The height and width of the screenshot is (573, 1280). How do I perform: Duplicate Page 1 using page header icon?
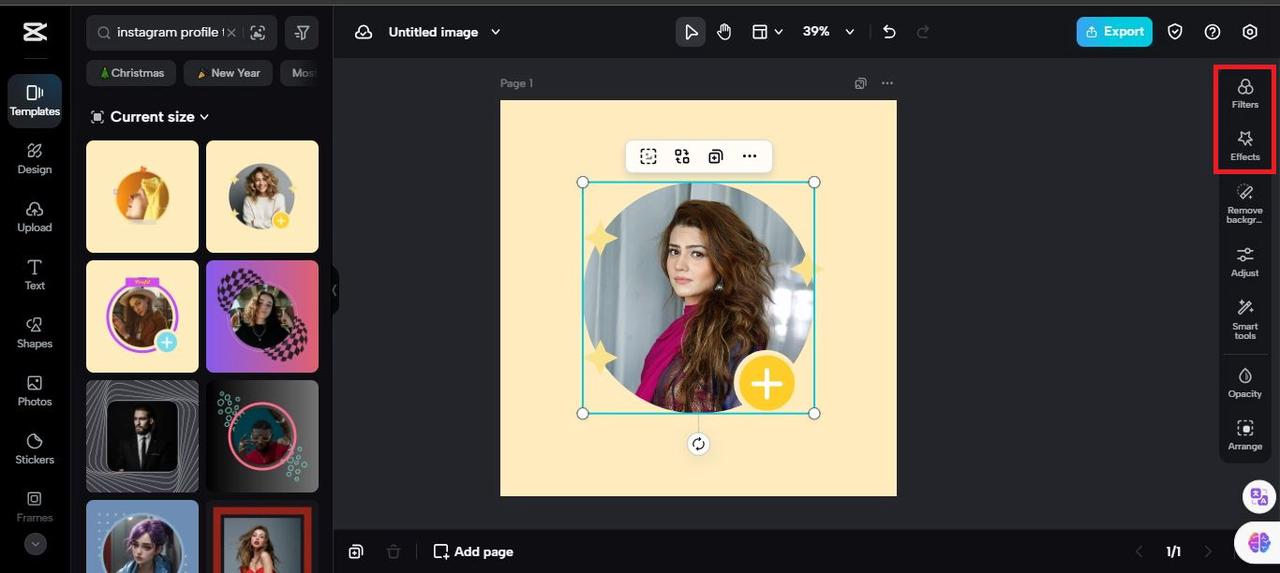860,83
